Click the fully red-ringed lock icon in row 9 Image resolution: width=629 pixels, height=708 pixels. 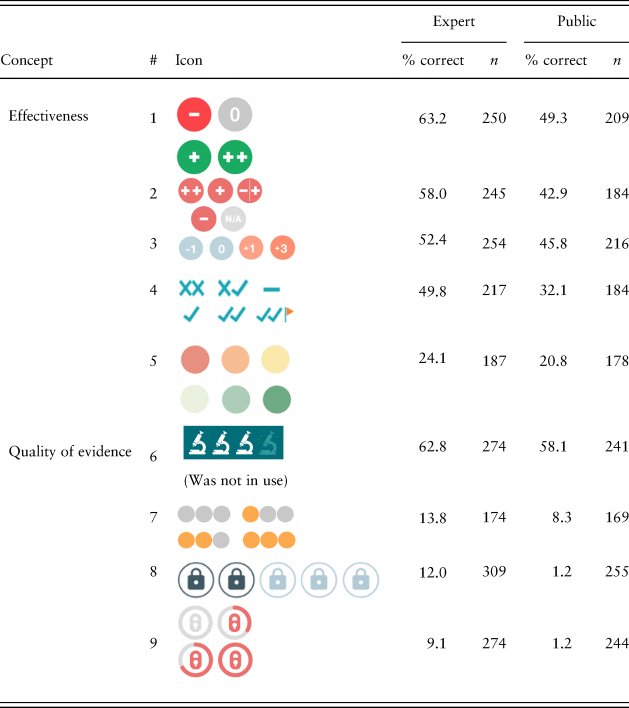pyautogui.click(x=235, y=661)
